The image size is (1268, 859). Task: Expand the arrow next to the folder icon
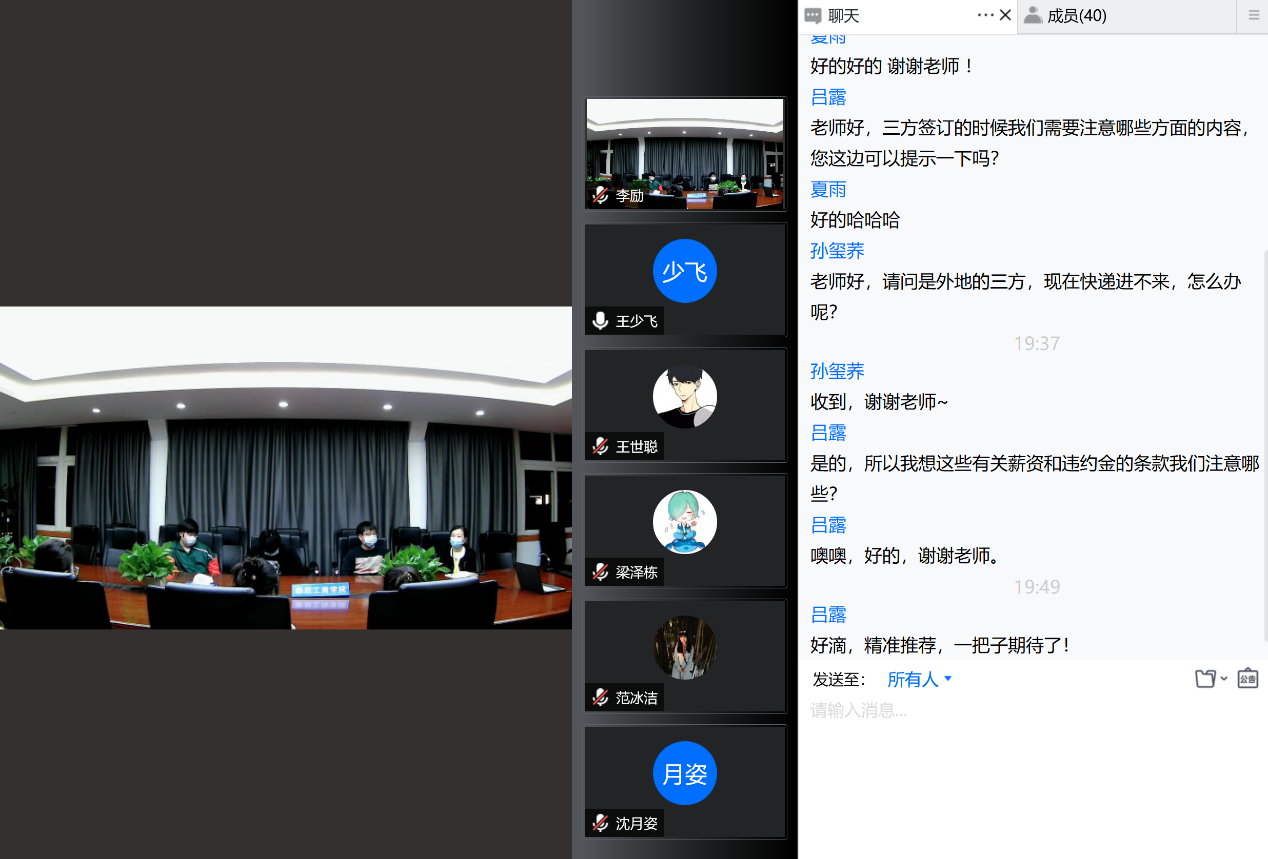[1224, 679]
